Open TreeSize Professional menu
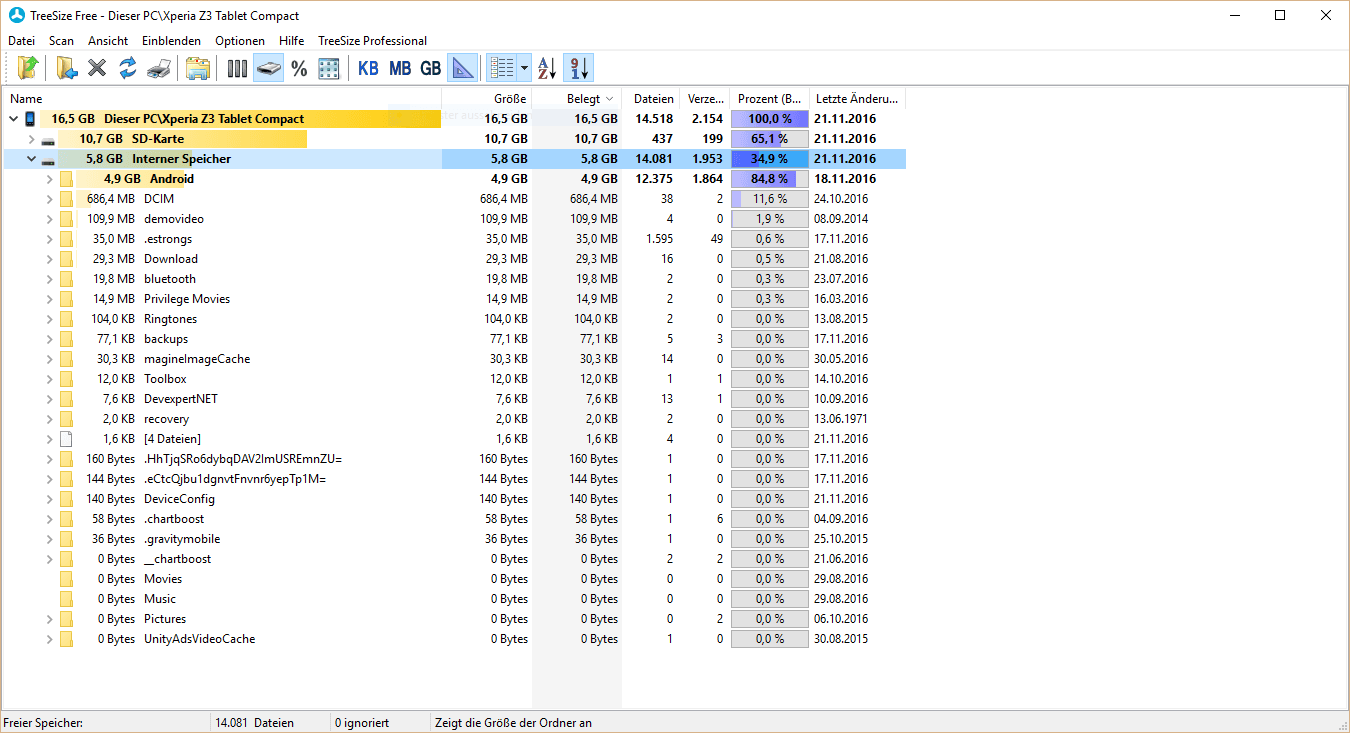The width and height of the screenshot is (1350, 733). 372,41
